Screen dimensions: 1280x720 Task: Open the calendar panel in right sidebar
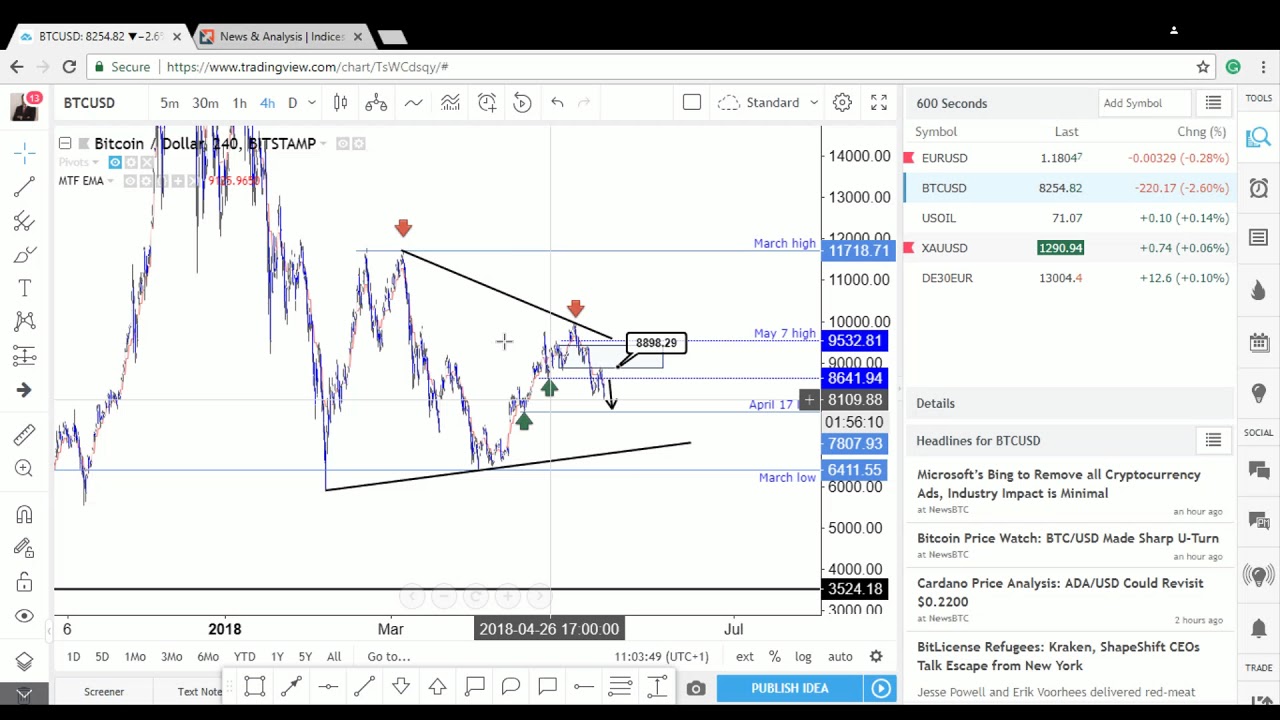1259,342
